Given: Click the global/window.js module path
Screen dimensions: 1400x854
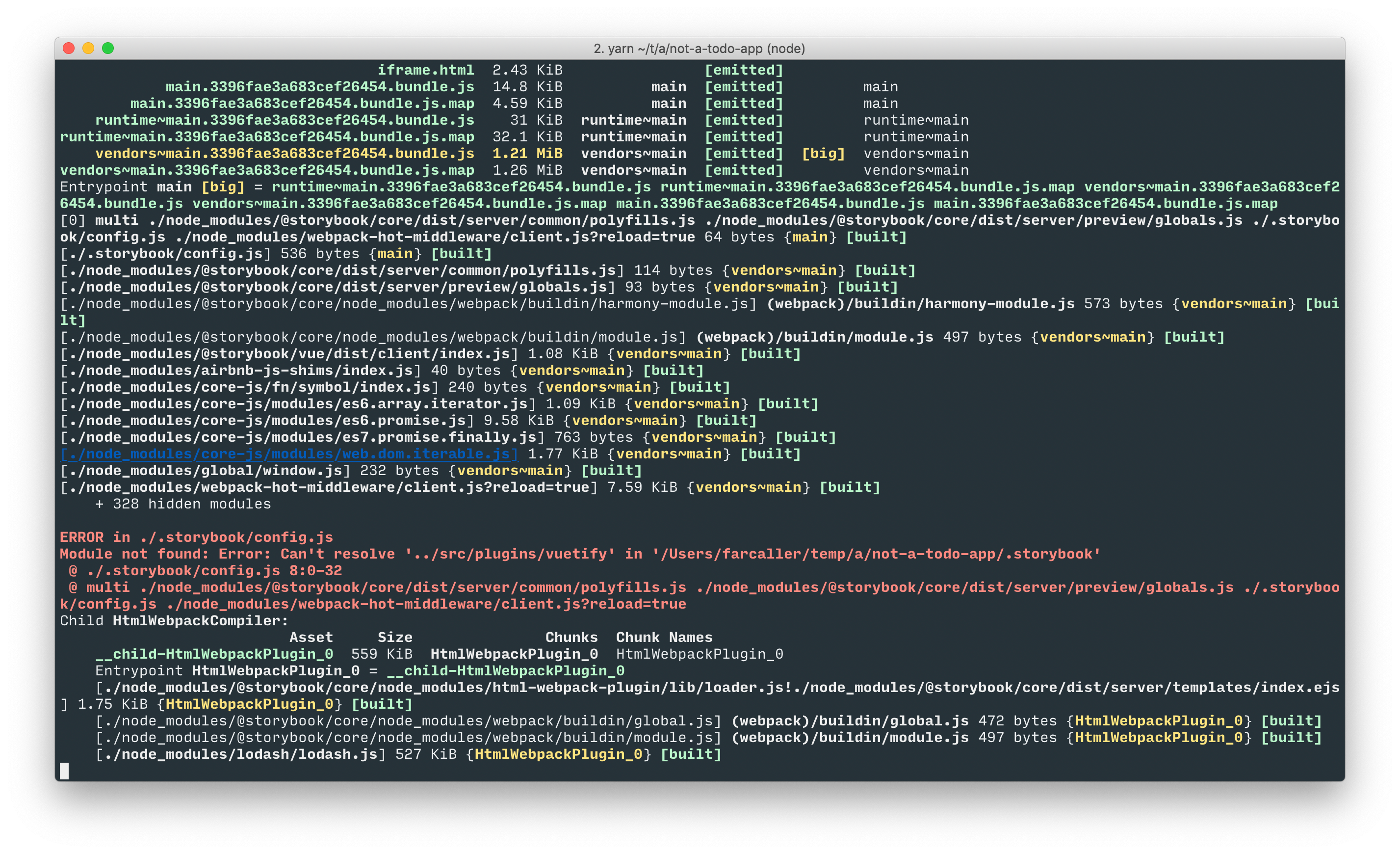Looking at the screenshot, I should [205, 471].
